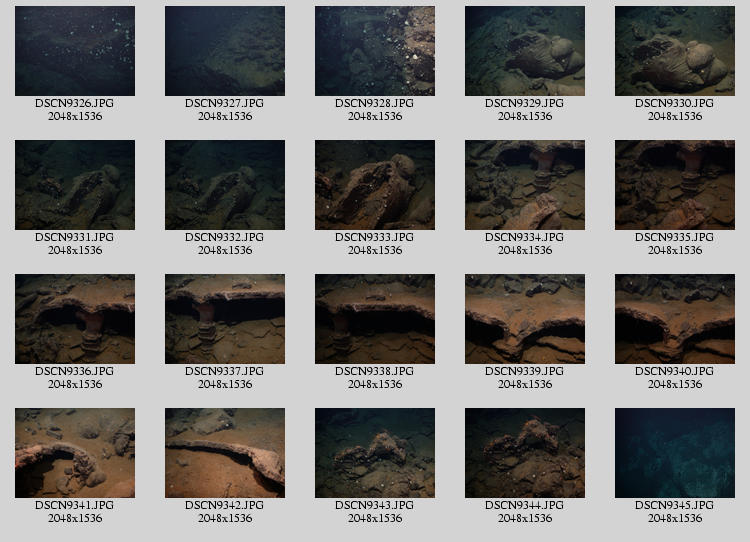Select image DSCN9330.JPG
Viewport: 750px width, 542px height.
tap(675, 51)
